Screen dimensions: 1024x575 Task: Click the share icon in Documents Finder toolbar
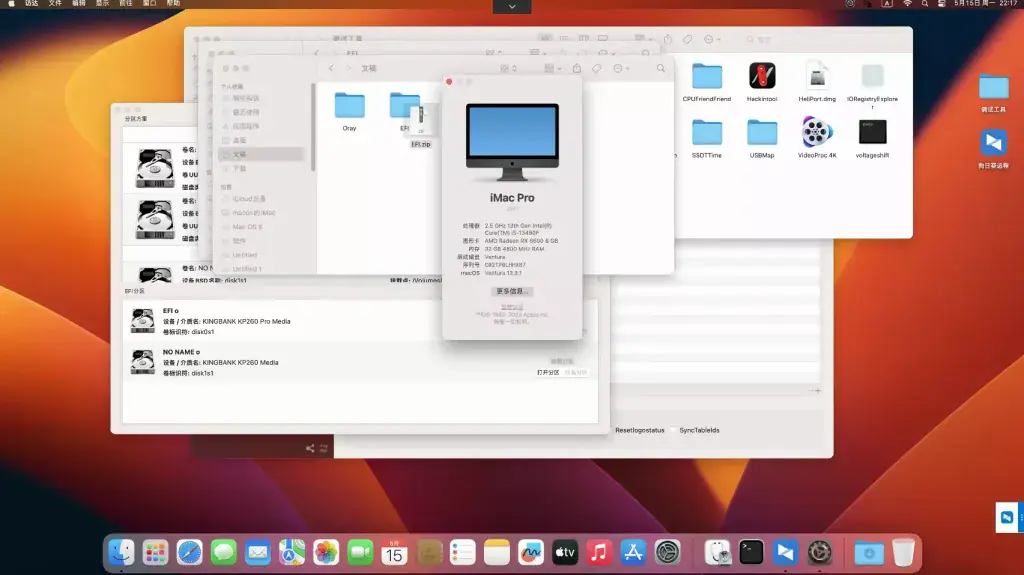(577, 68)
